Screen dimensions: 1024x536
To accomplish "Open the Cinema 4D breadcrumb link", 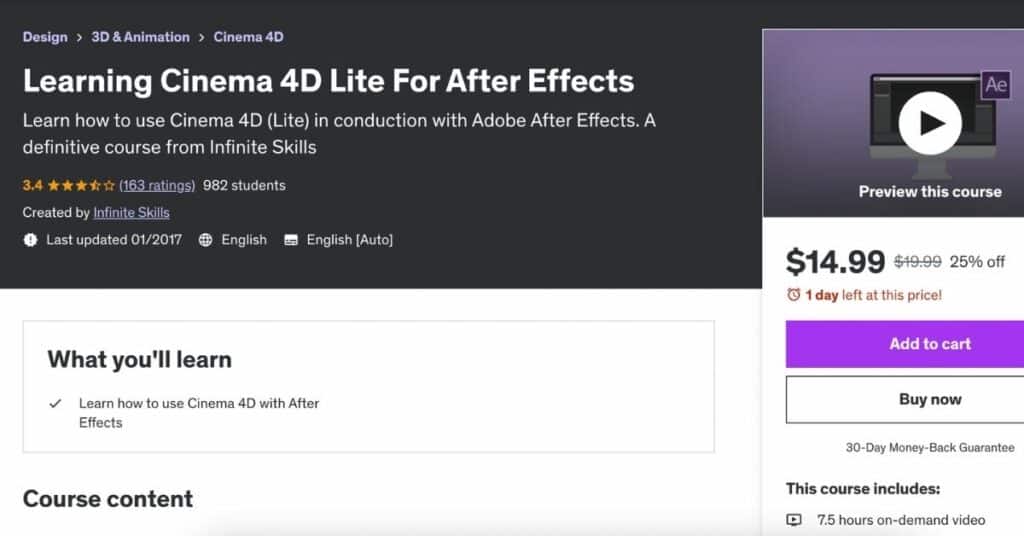I will (248, 37).
